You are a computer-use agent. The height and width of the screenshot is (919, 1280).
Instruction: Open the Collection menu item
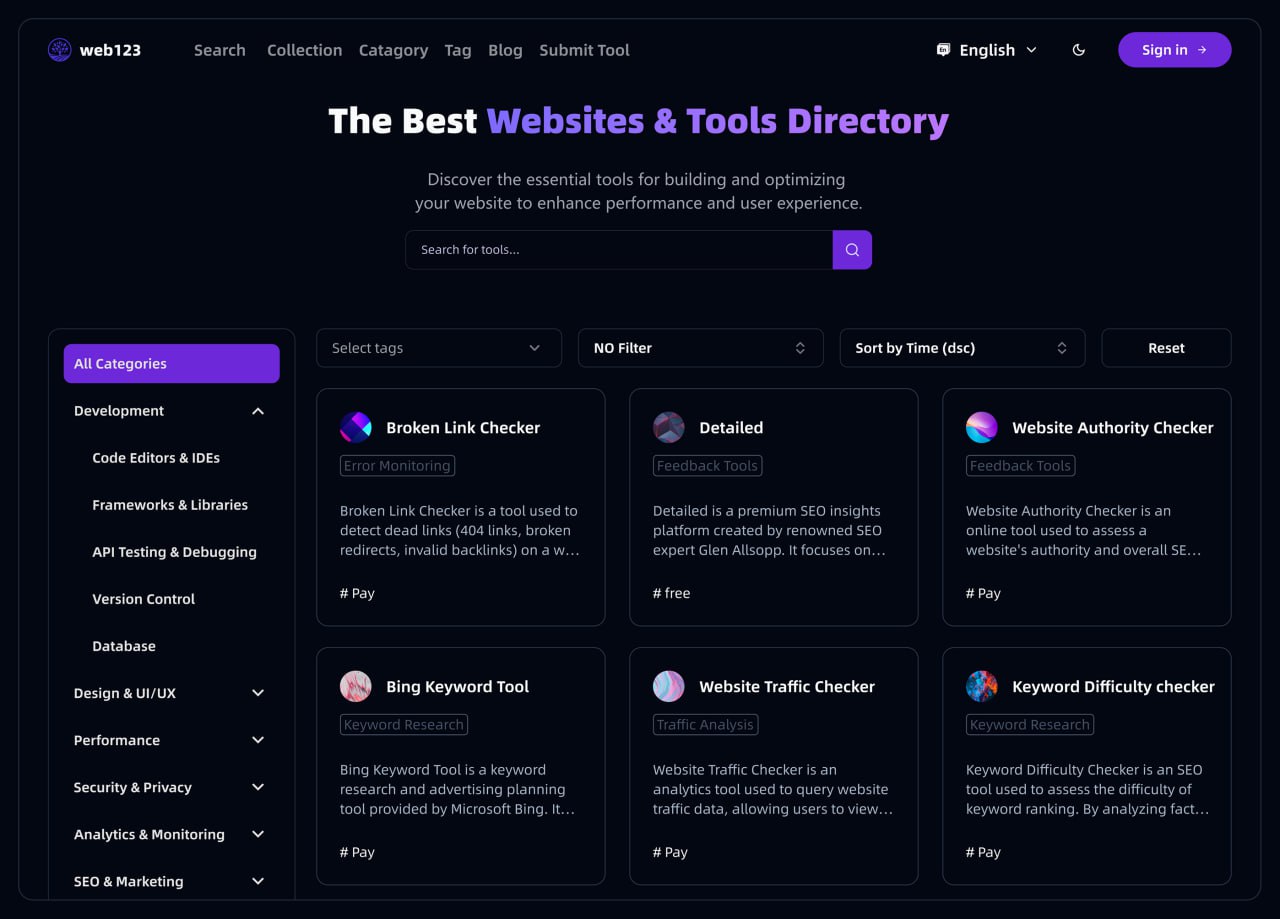tap(304, 50)
